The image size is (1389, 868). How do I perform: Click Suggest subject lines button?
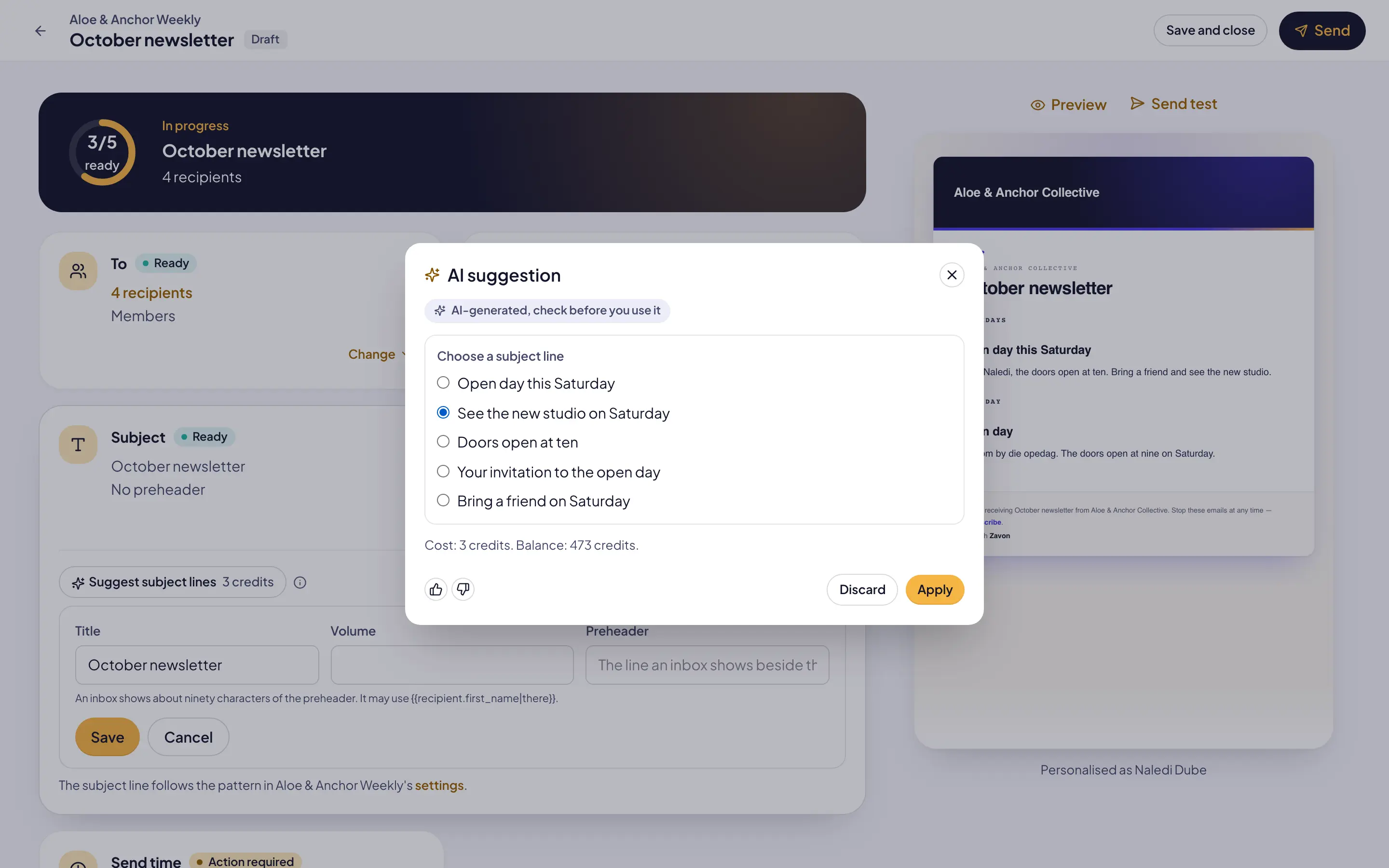click(172, 582)
